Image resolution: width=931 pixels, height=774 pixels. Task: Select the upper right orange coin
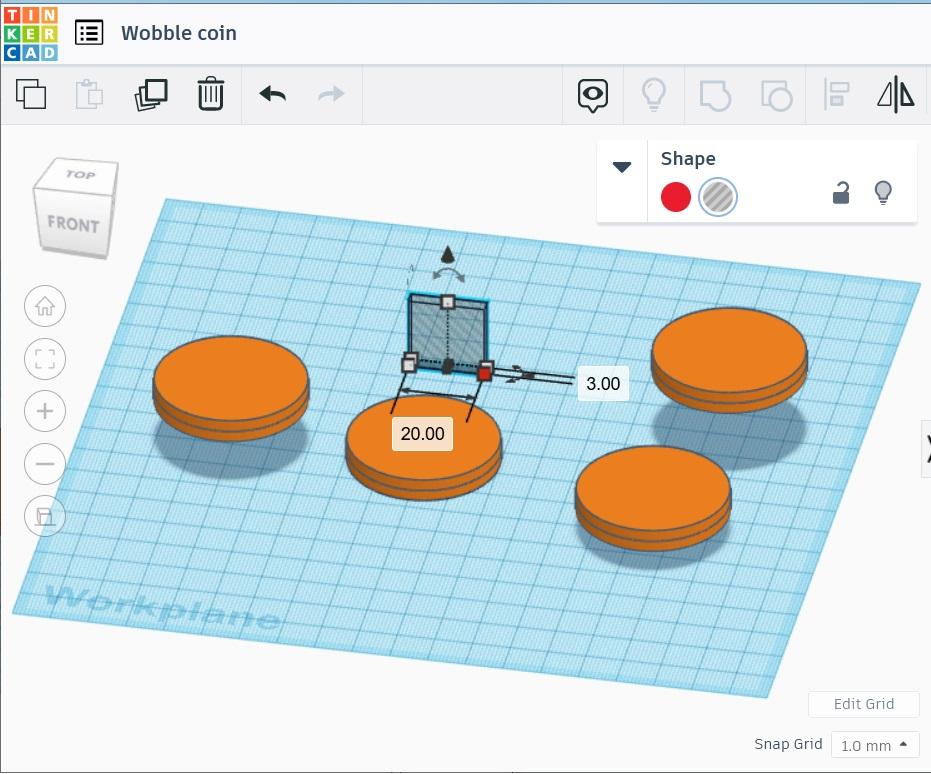pos(730,354)
